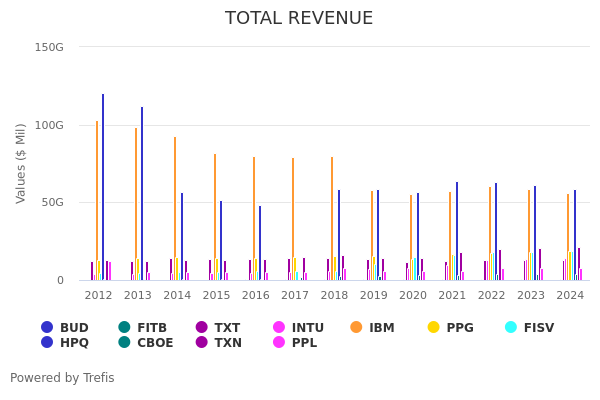Select the tall blue HPQ bar for 2012
The width and height of the screenshot is (600, 400).
point(103,188)
